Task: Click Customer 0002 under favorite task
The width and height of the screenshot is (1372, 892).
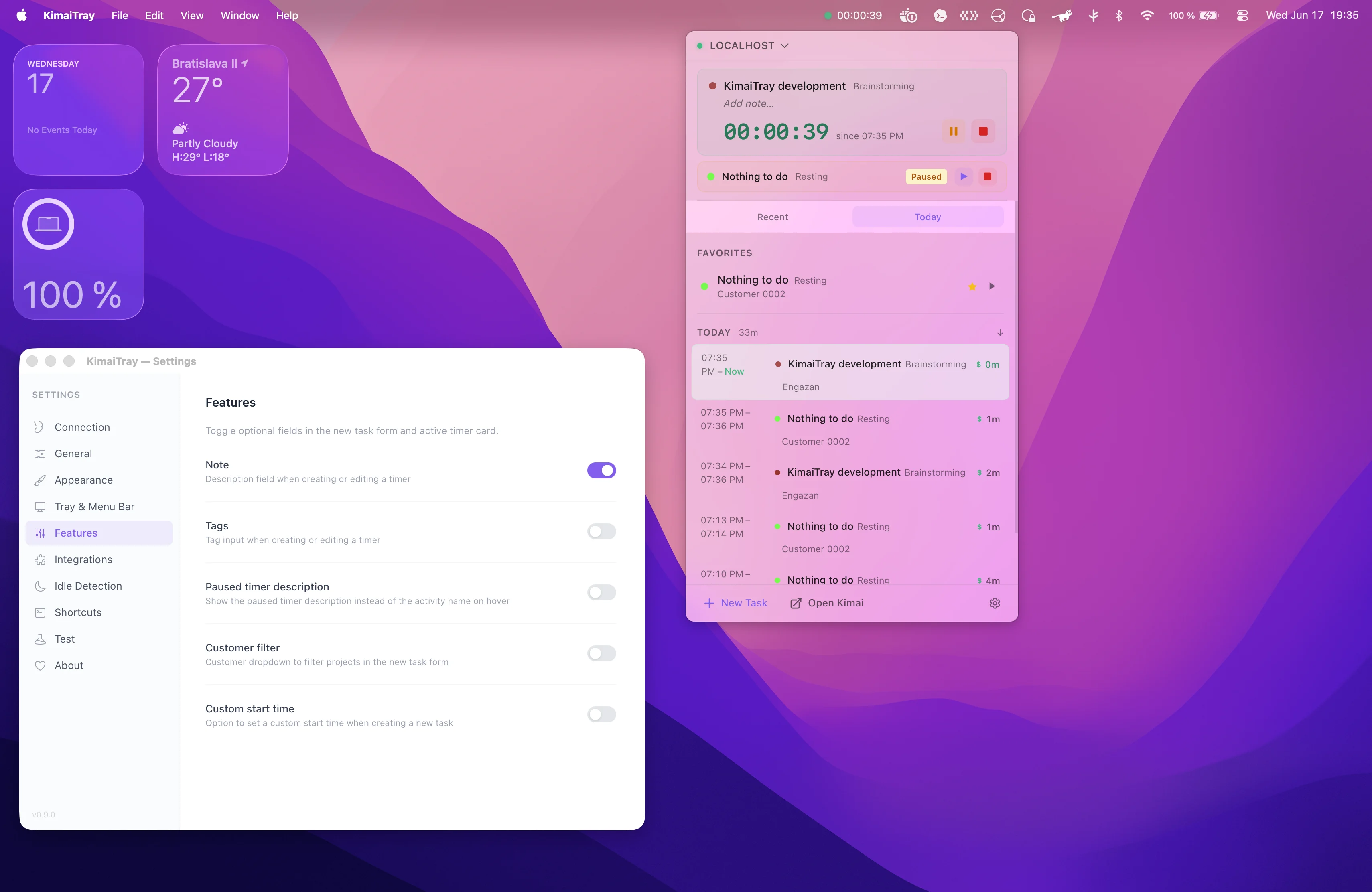Action: [751, 294]
